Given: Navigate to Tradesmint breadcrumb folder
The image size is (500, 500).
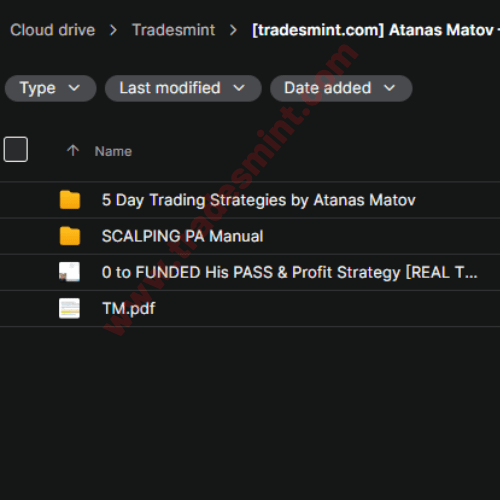Looking at the screenshot, I should 174,30.
